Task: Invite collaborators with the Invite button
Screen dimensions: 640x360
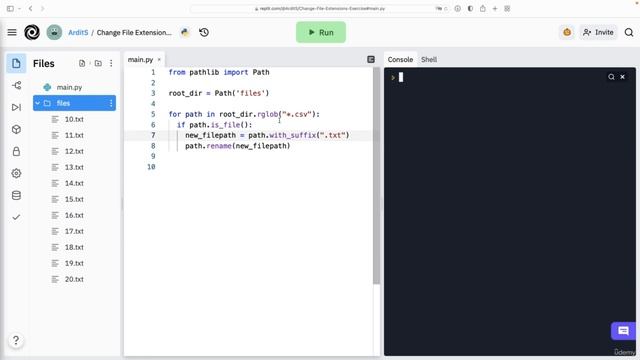Action: pyautogui.click(x=598, y=32)
